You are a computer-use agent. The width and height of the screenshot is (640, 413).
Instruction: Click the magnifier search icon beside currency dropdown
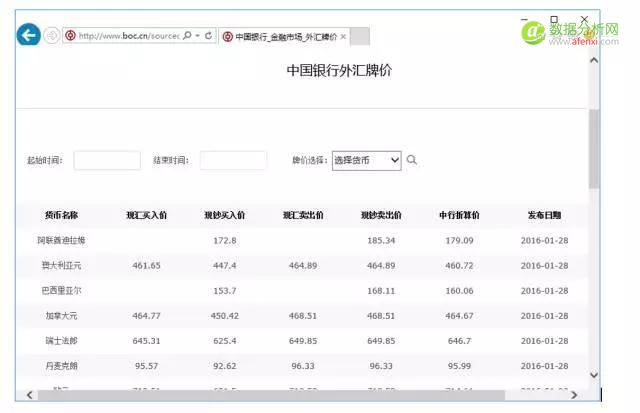coord(412,160)
